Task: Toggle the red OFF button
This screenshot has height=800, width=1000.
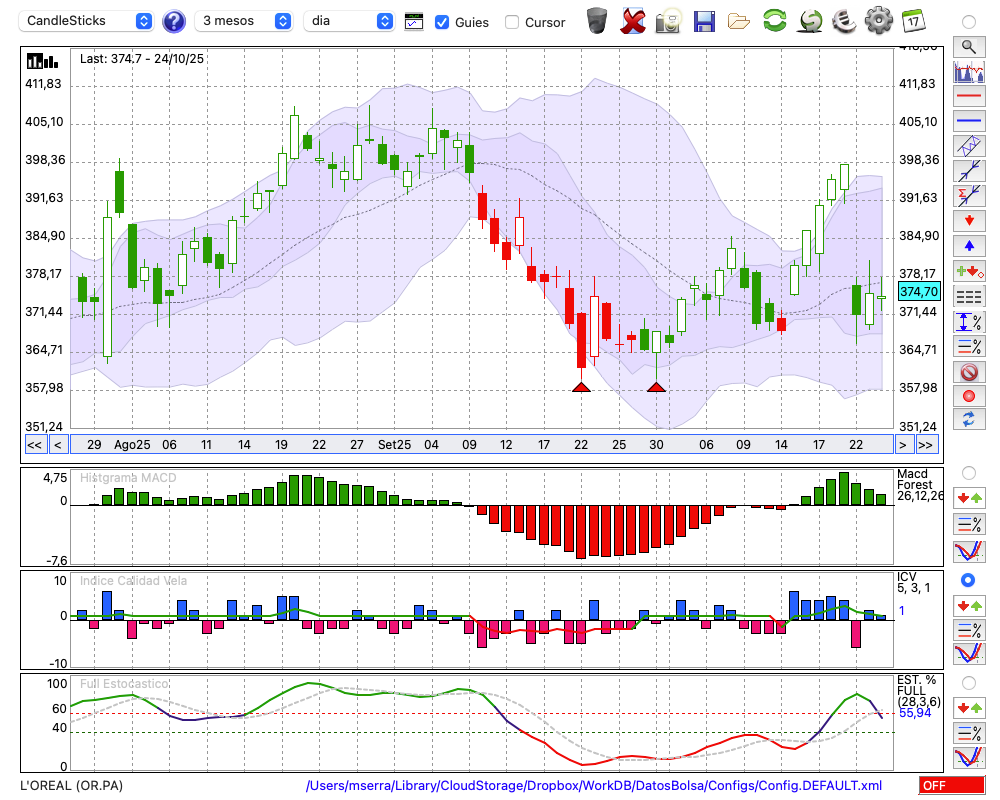Action: click(951, 785)
